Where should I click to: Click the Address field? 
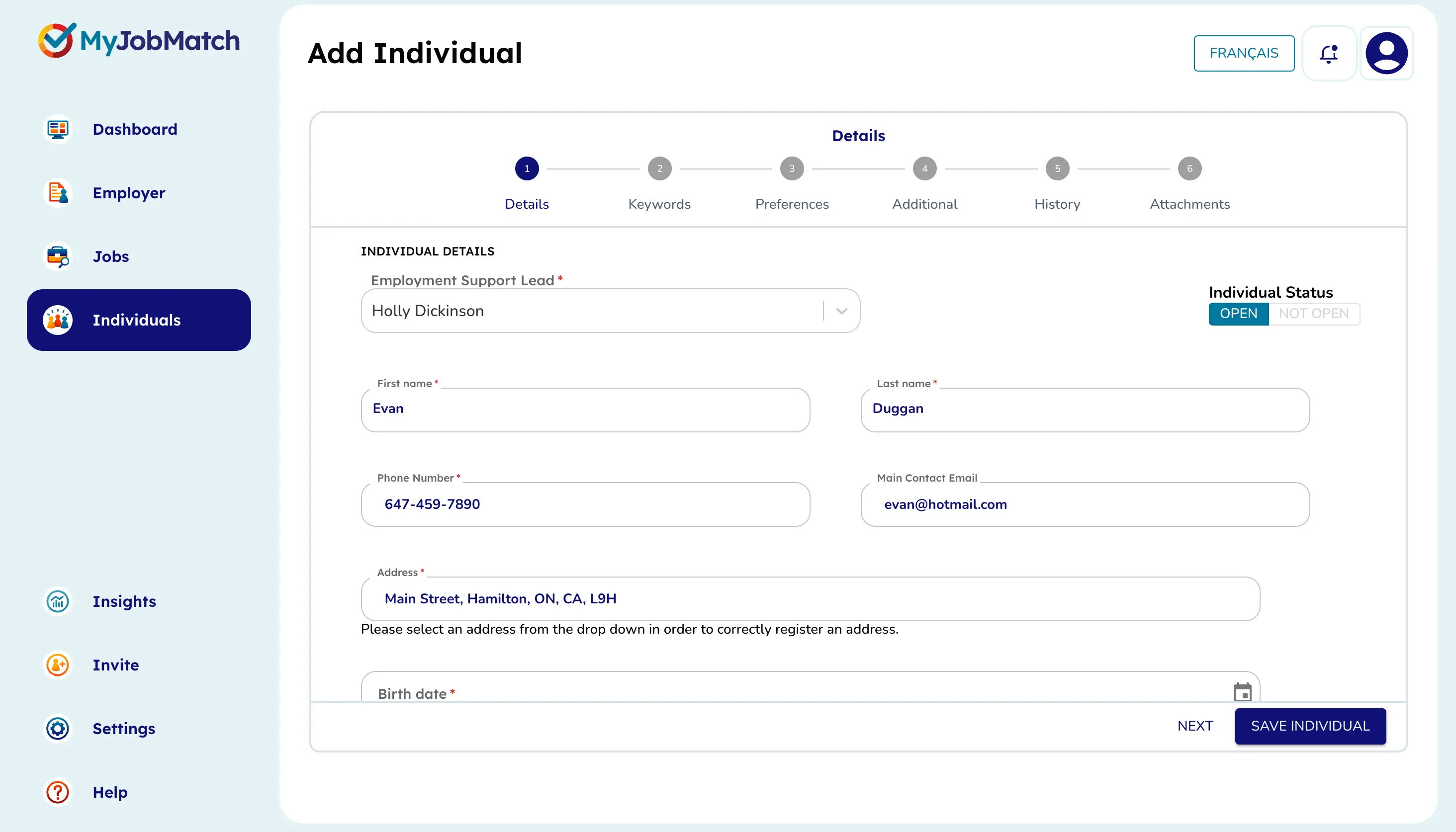pos(810,598)
